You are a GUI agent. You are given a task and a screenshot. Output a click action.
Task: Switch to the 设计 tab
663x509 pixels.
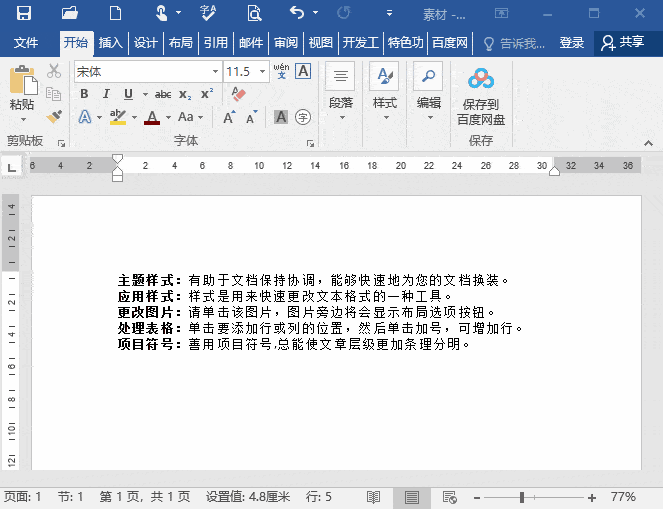[145, 43]
